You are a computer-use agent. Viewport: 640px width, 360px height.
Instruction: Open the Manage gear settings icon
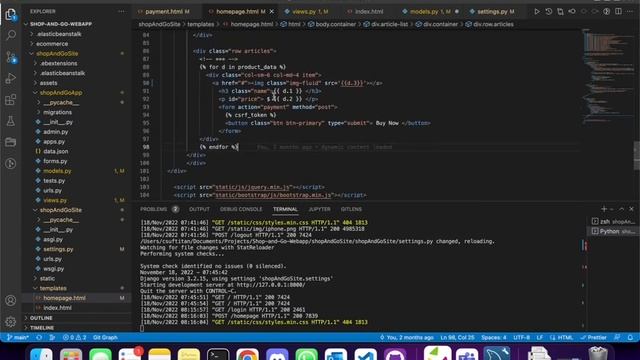pyautogui.click(x=11, y=322)
